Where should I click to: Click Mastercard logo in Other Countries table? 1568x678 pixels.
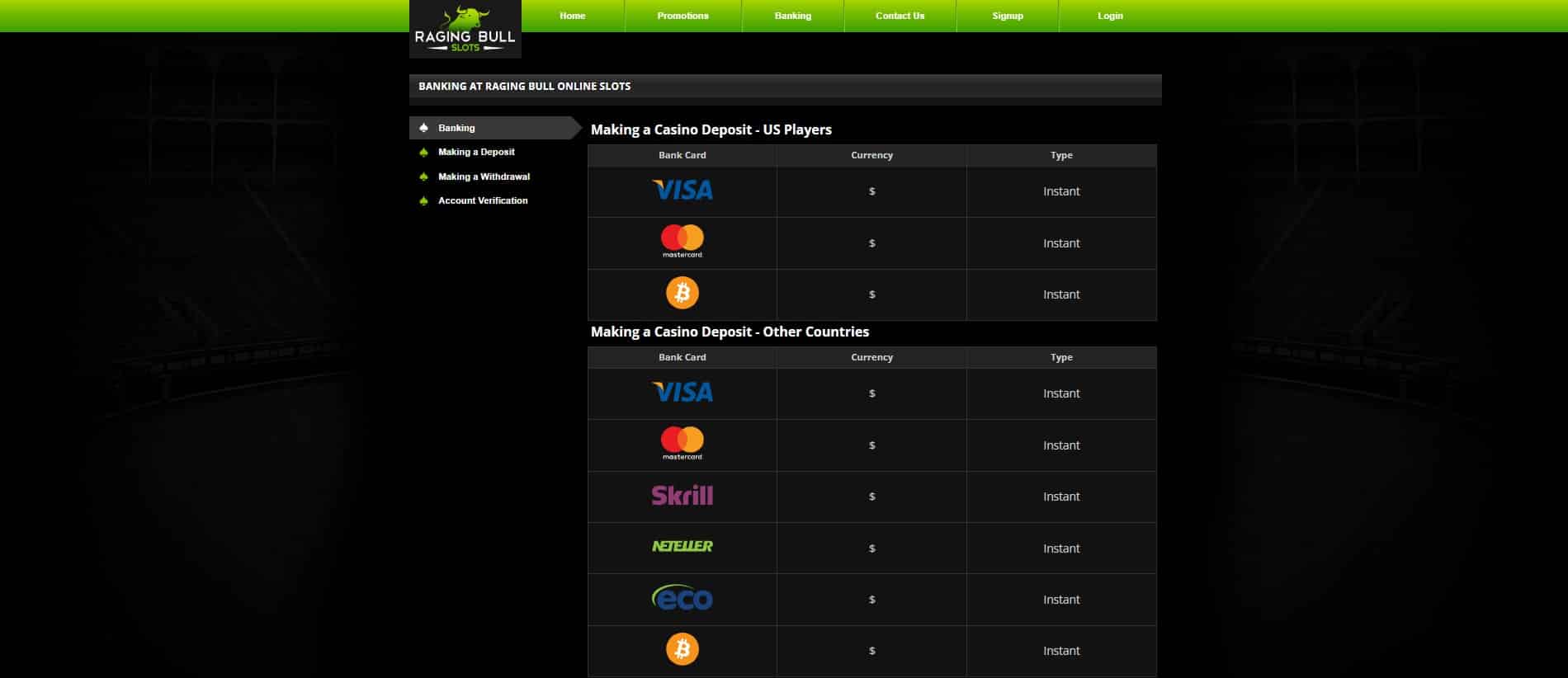pos(682,444)
